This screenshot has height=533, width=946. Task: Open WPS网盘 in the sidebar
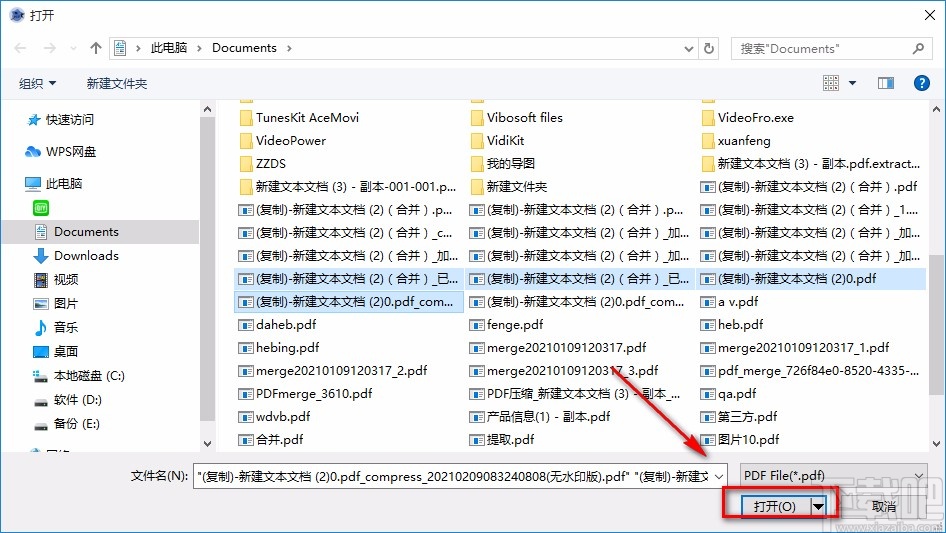click(x=60, y=152)
